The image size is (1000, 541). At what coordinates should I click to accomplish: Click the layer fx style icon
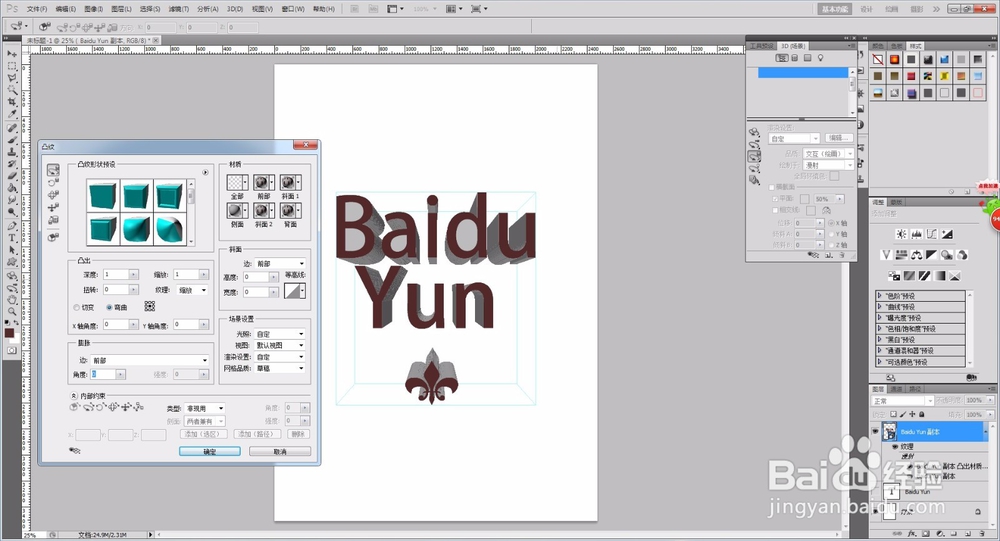(x=912, y=533)
